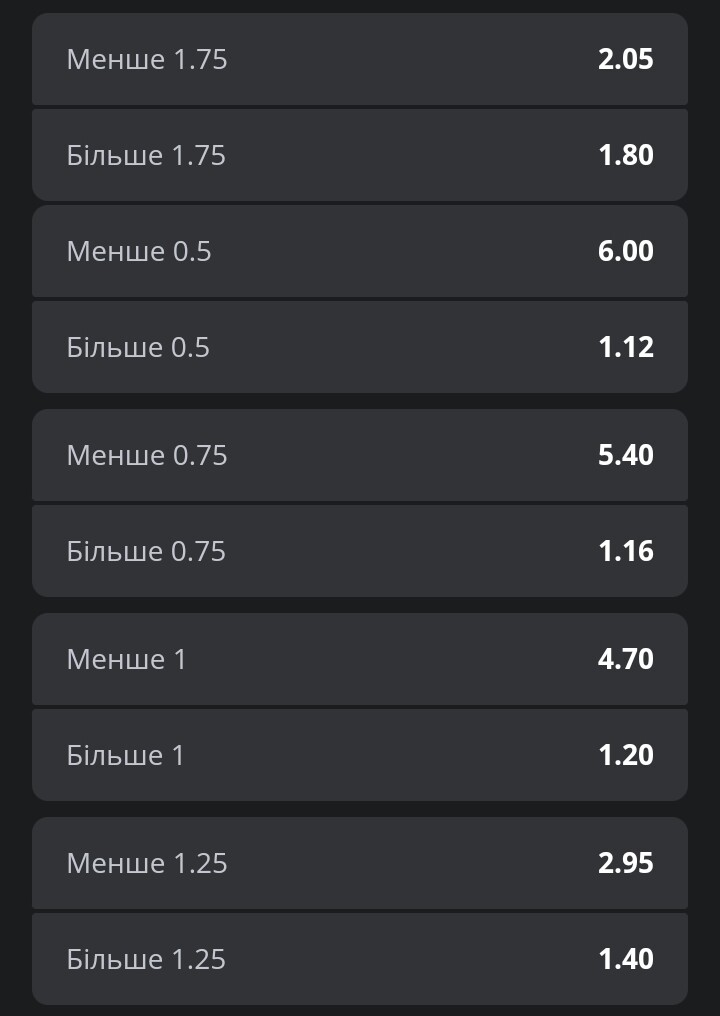Viewport: 720px width, 1016px height.
Task: Pick the Більше 0.75 row
Action: [x=360, y=551]
